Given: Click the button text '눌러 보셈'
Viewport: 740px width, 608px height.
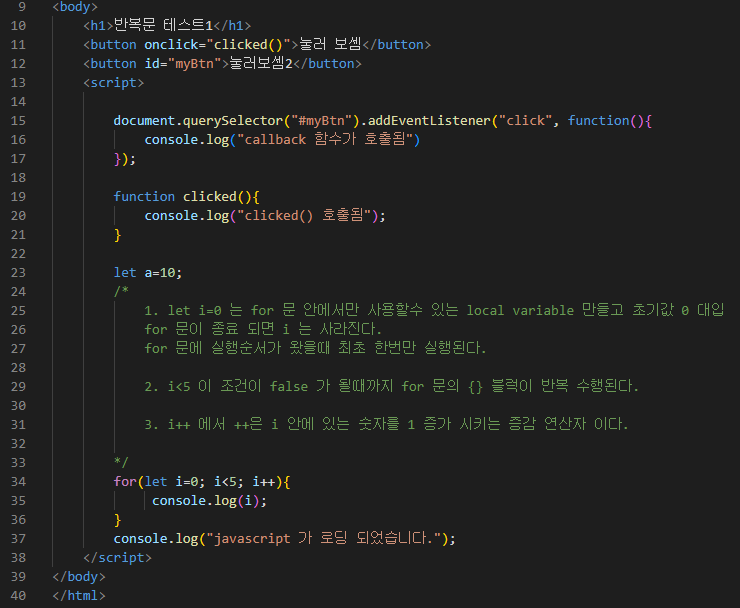Looking at the screenshot, I should [x=330, y=44].
